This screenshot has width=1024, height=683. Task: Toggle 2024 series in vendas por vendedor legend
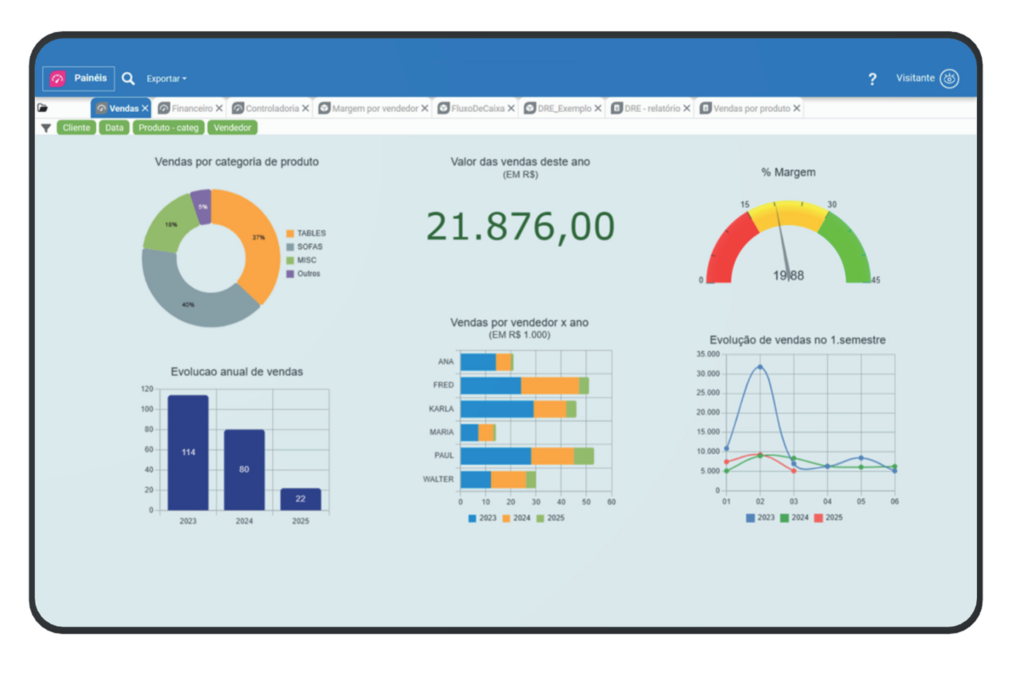(x=519, y=518)
